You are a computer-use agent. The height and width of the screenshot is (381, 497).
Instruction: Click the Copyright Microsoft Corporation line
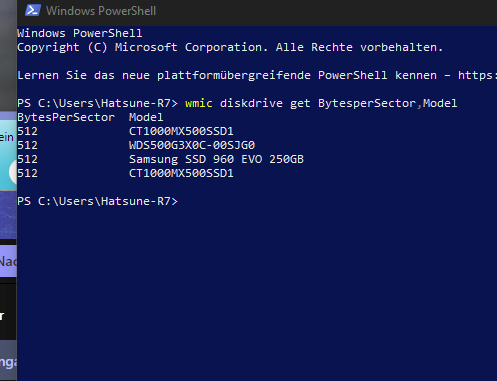(x=230, y=47)
